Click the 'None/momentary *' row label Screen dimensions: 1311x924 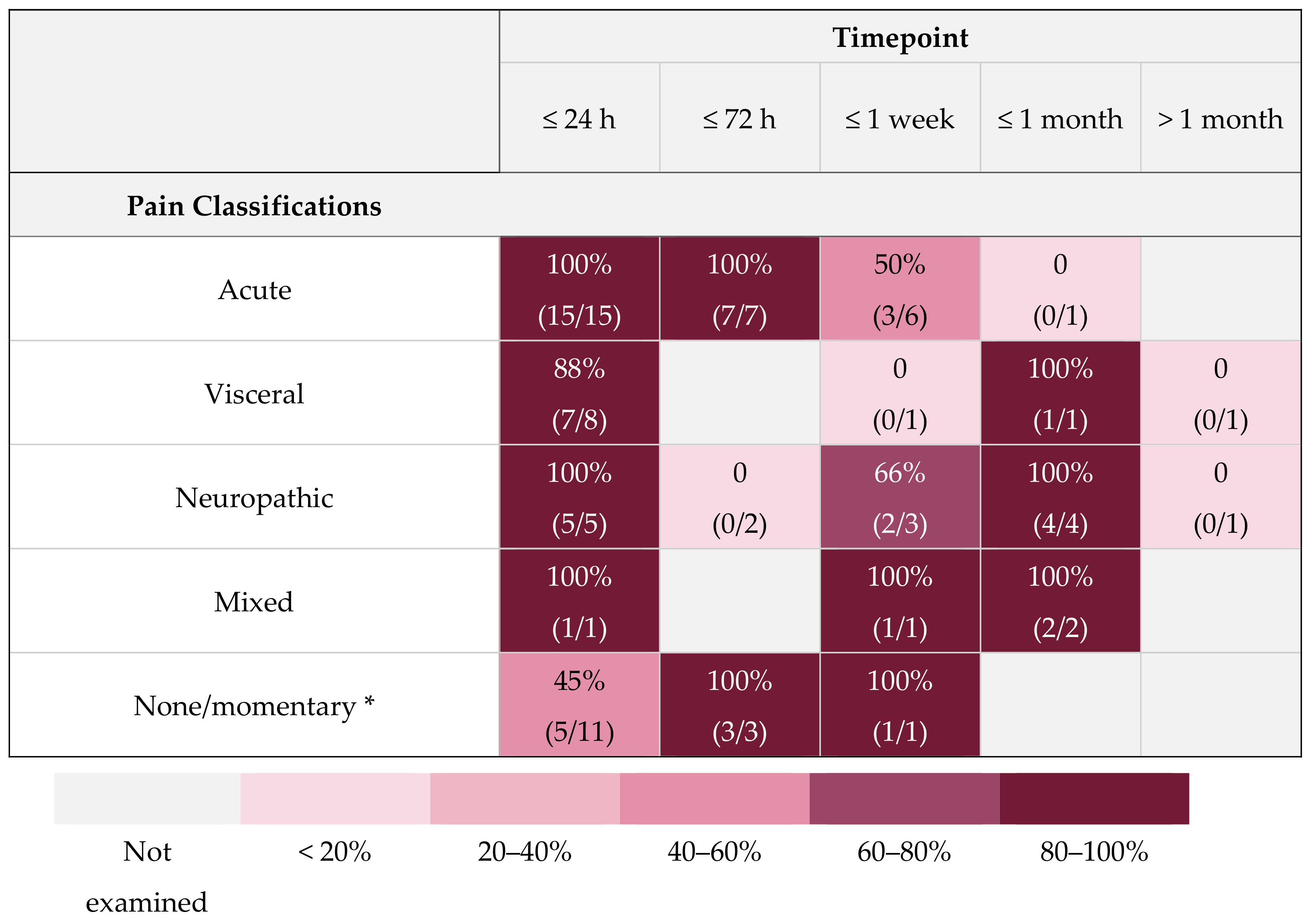point(255,706)
